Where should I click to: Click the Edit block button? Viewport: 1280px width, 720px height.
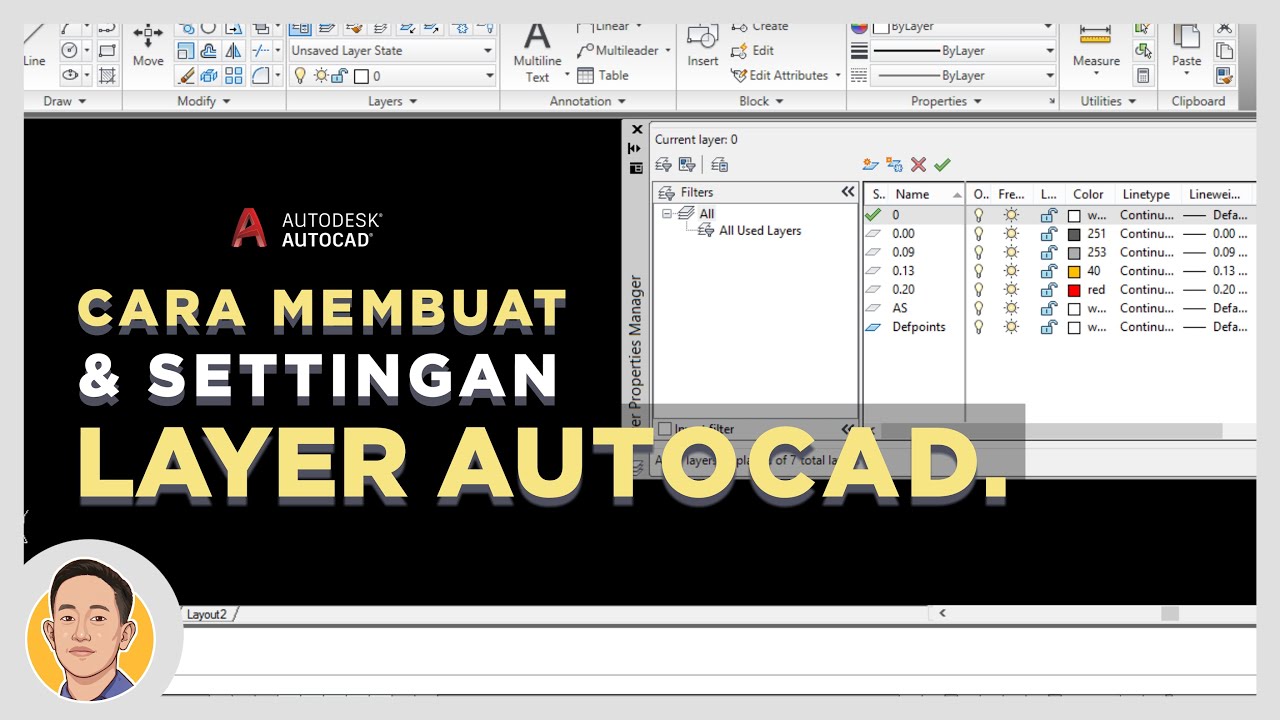point(753,51)
